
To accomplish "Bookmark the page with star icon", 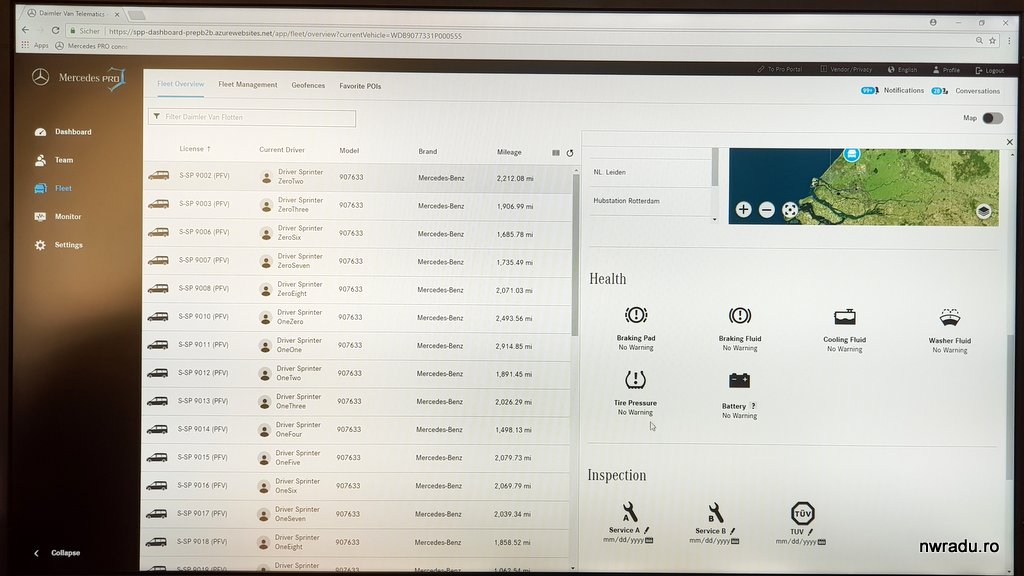I will (993, 40).
